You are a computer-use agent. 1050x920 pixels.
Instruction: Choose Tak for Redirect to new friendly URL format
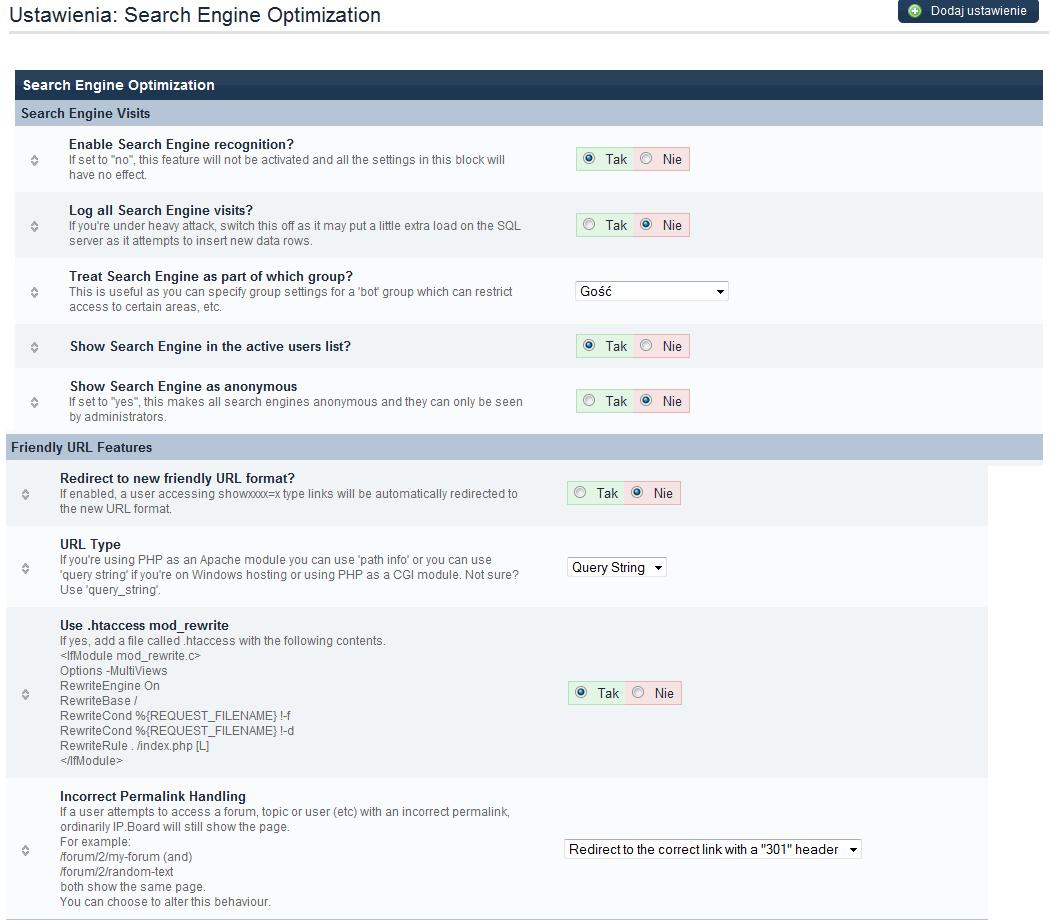coord(580,493)
